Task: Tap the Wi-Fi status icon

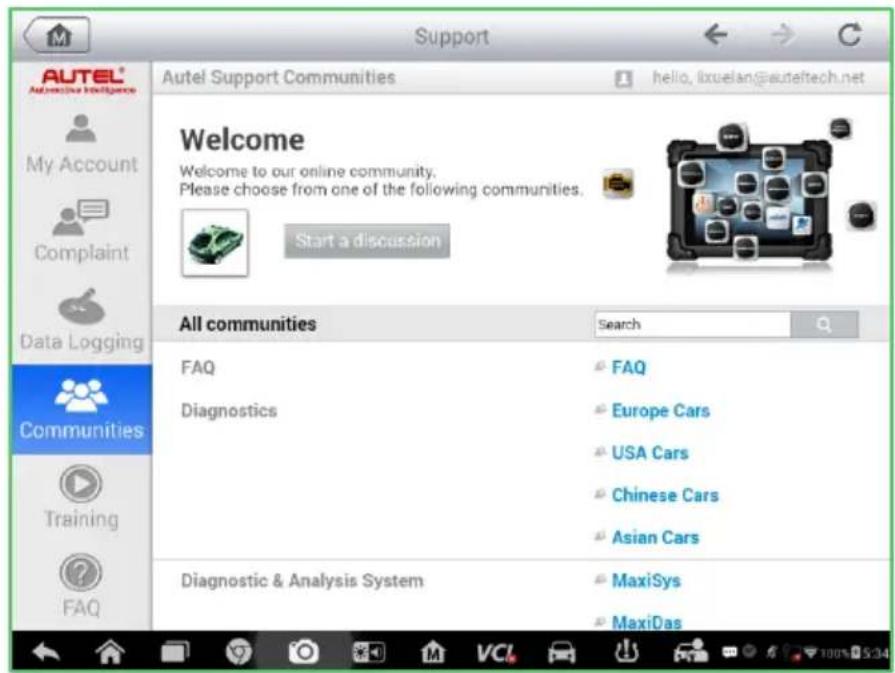Action: [x=810, y=652]
